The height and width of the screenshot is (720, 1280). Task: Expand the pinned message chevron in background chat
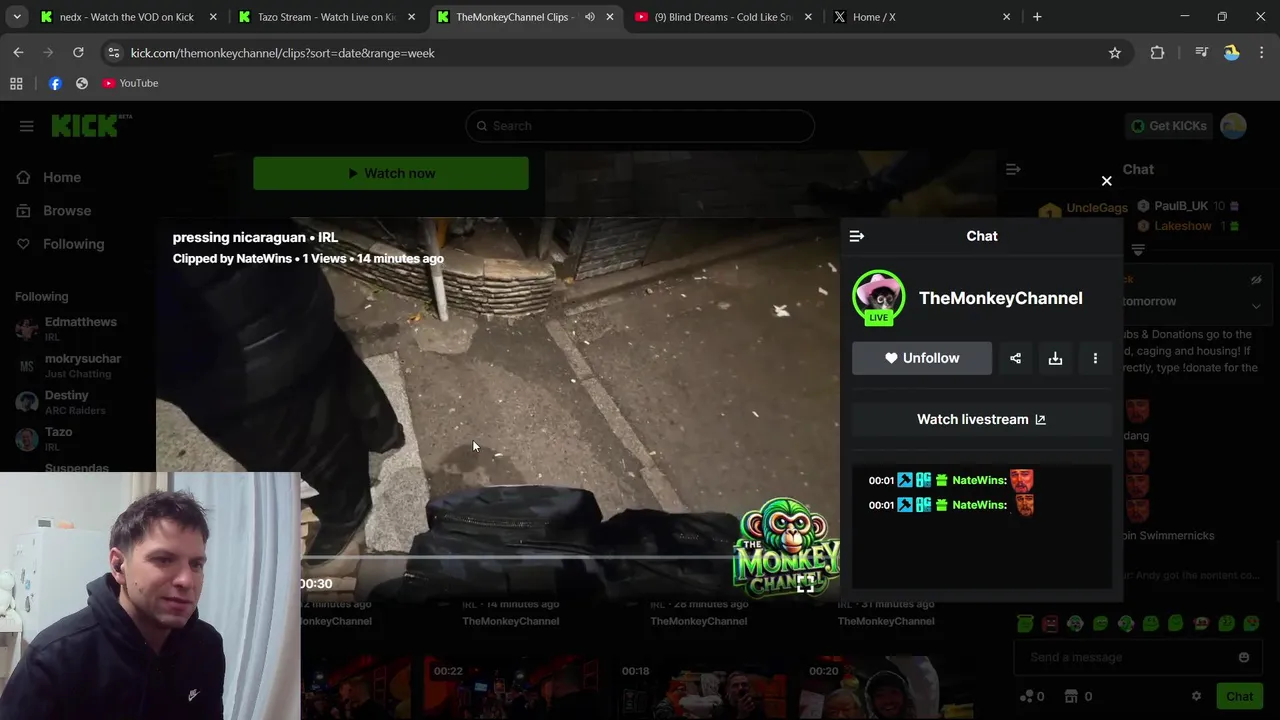1256,305
